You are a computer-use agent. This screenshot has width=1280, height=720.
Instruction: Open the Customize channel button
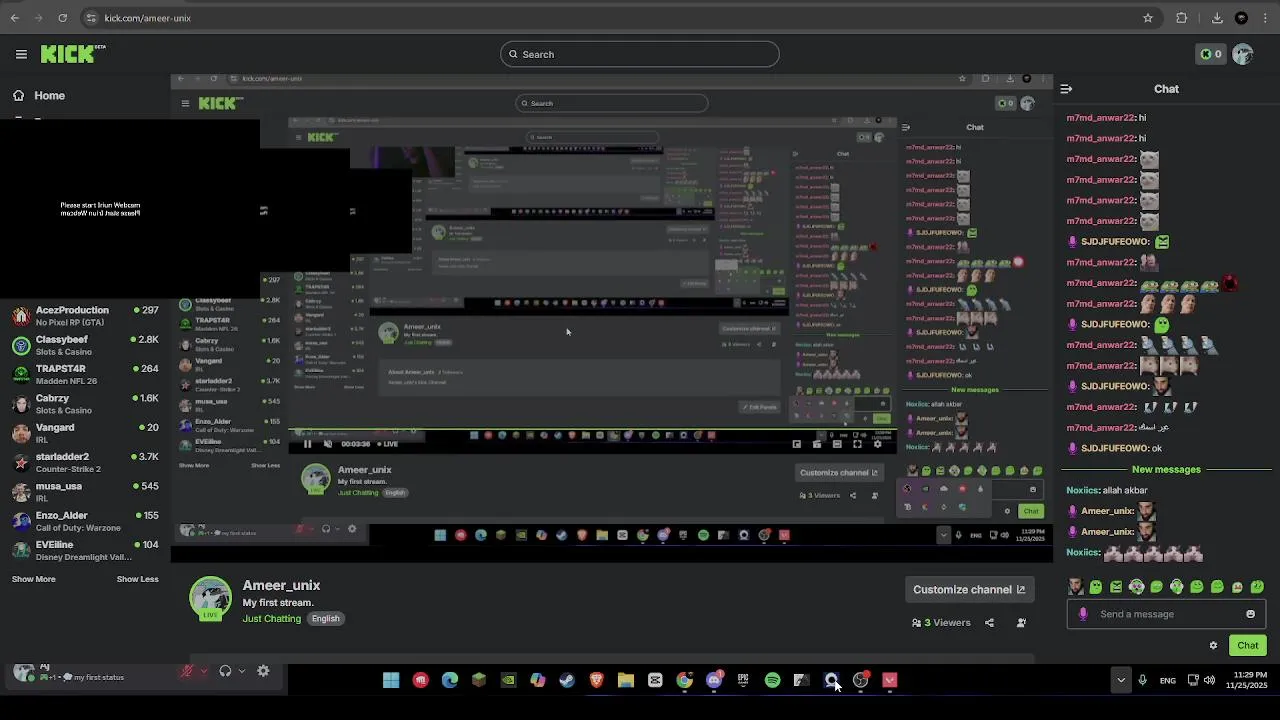tap(968, 590)
